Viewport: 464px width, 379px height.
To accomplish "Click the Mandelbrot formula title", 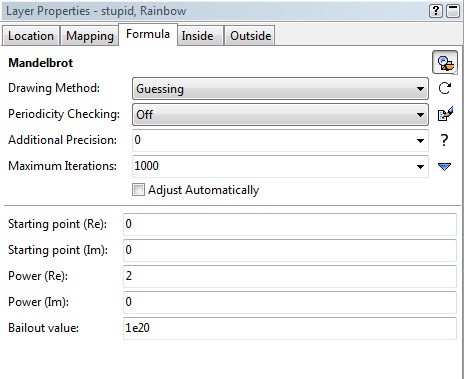I will [x=40, y=63].
